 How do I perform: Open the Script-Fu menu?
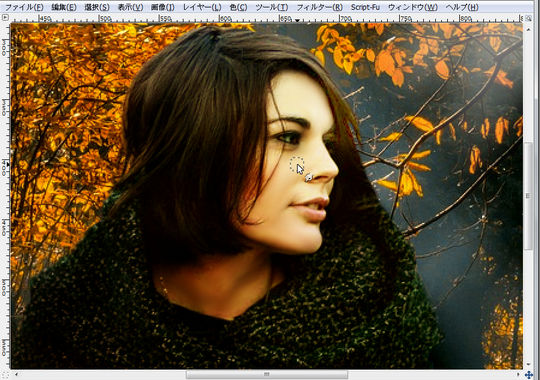tap(365, 7)
